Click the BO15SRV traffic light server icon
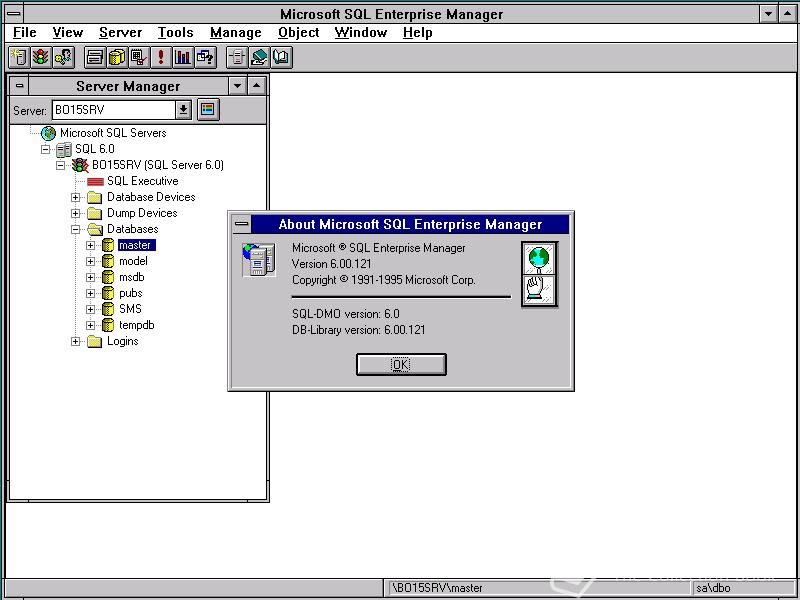The image size is (800, 600). tap(80, 165)
